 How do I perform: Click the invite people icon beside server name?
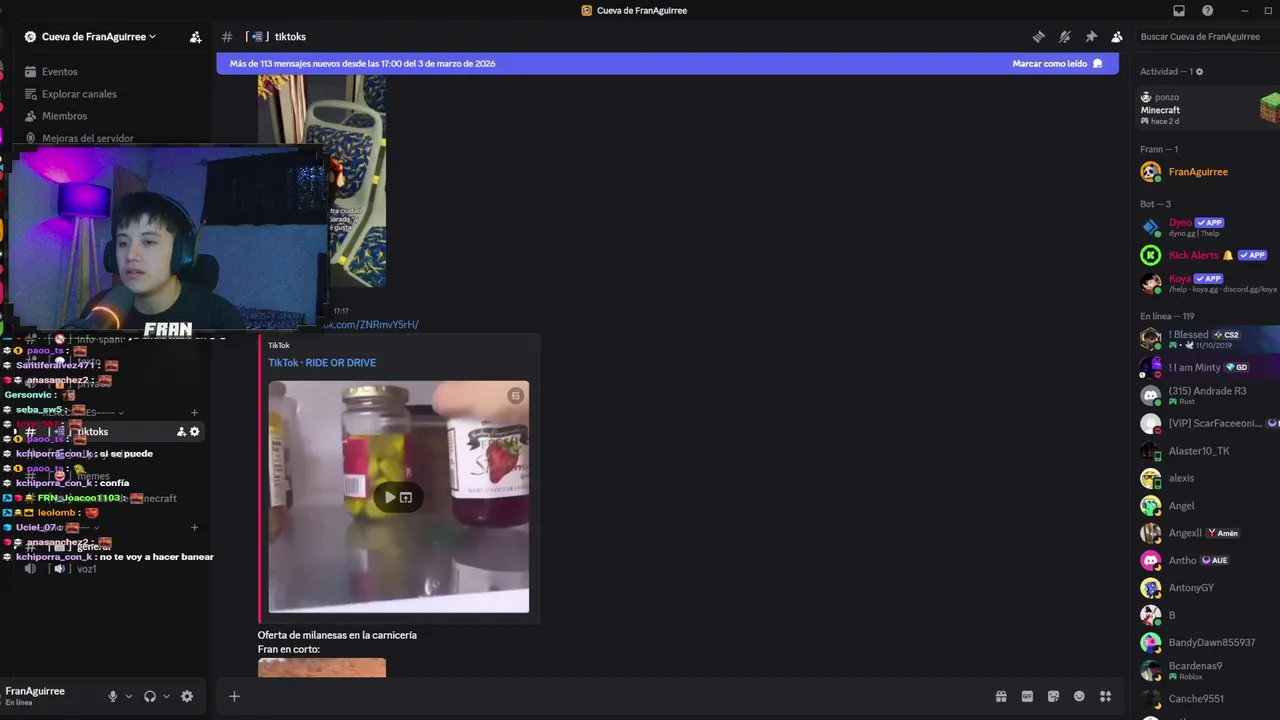tap(195, 37)
